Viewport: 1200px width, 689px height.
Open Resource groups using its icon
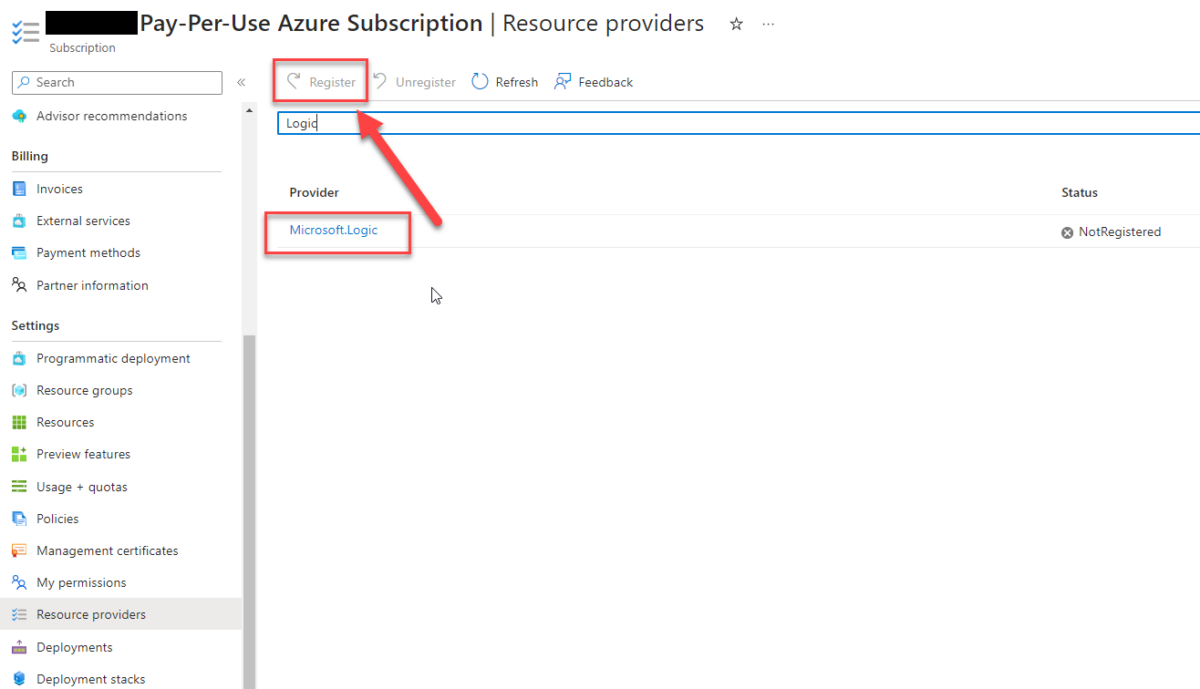pos(20,390)
